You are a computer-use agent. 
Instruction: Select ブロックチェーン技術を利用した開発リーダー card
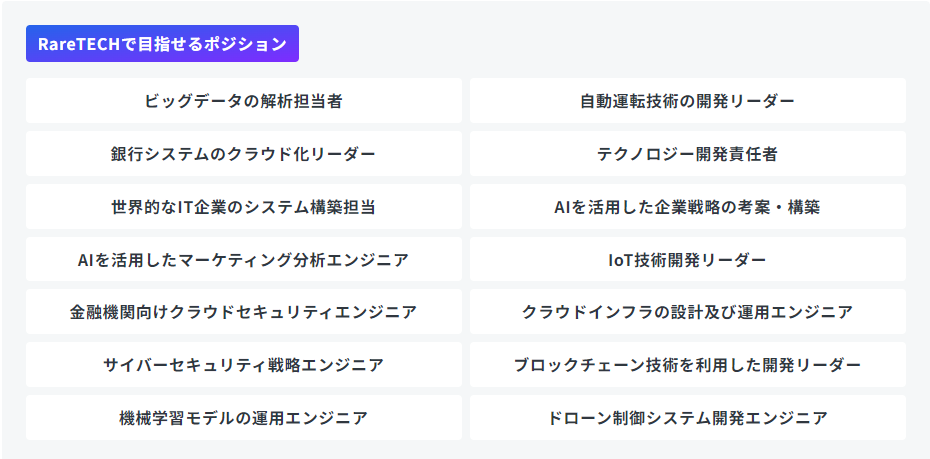687,365
